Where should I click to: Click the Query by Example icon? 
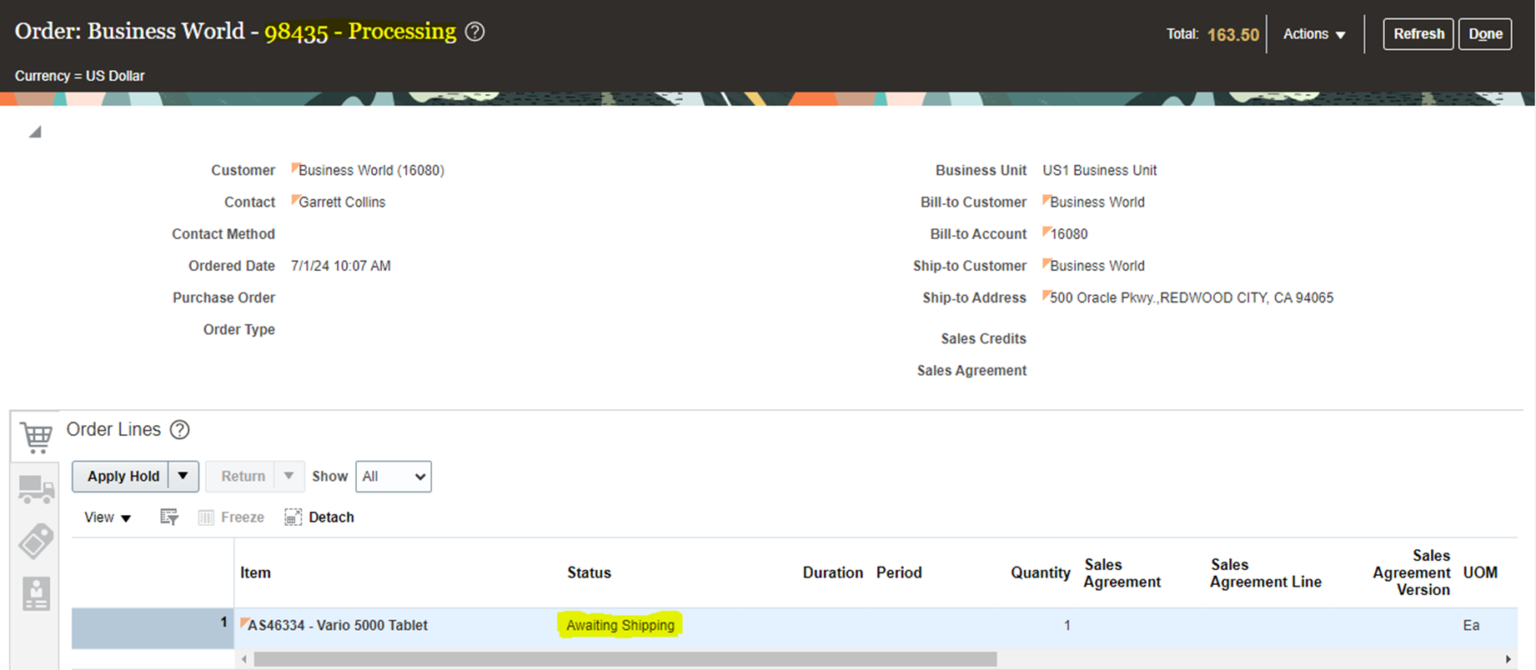point(169,517)
